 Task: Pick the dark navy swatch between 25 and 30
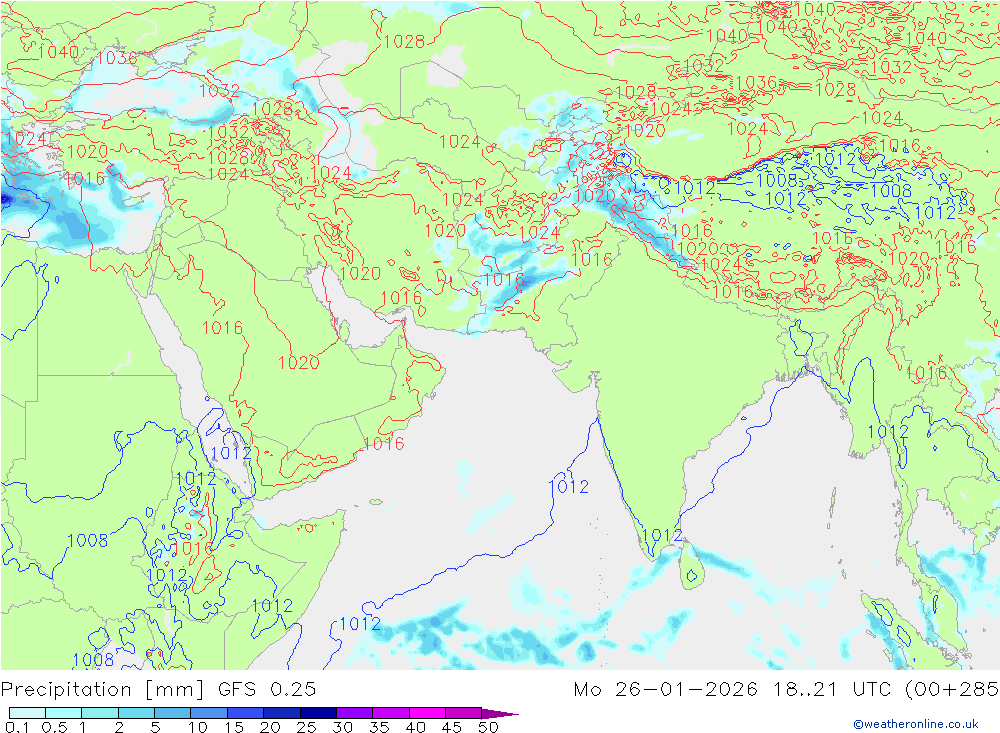(318, 713)
